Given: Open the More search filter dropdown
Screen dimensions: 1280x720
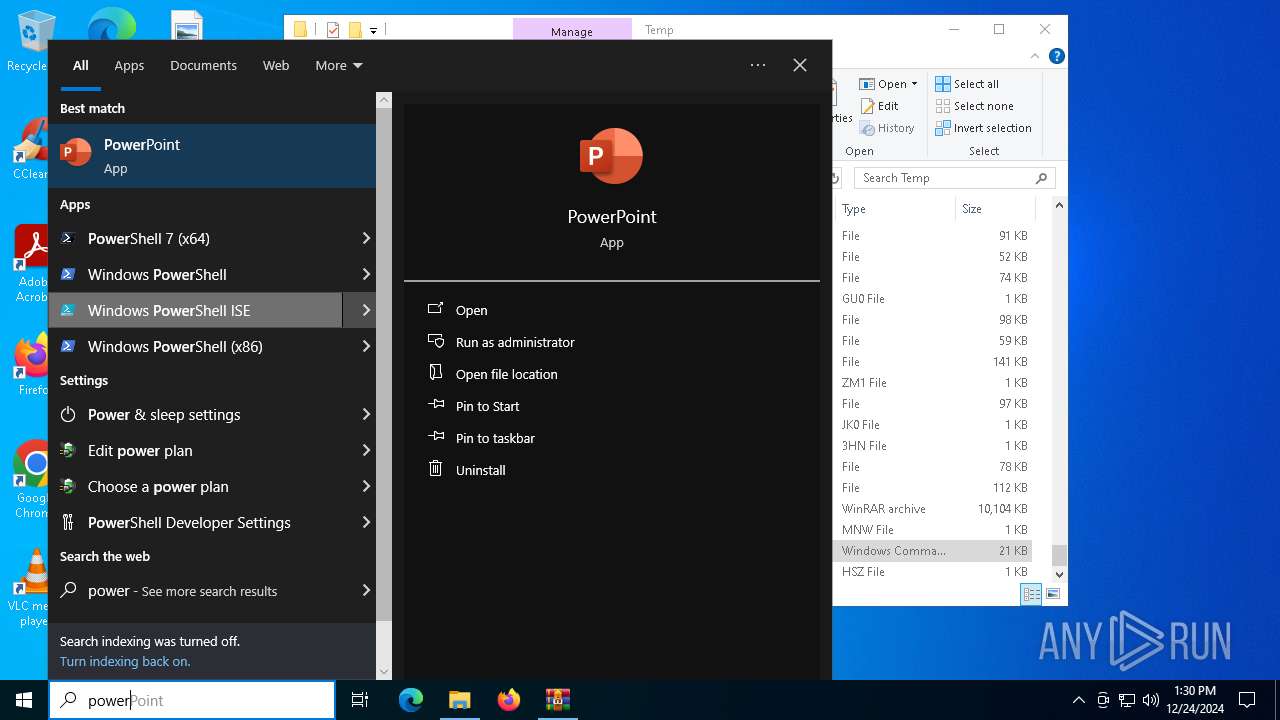Looking at the screenshot, I should point(339,65).
